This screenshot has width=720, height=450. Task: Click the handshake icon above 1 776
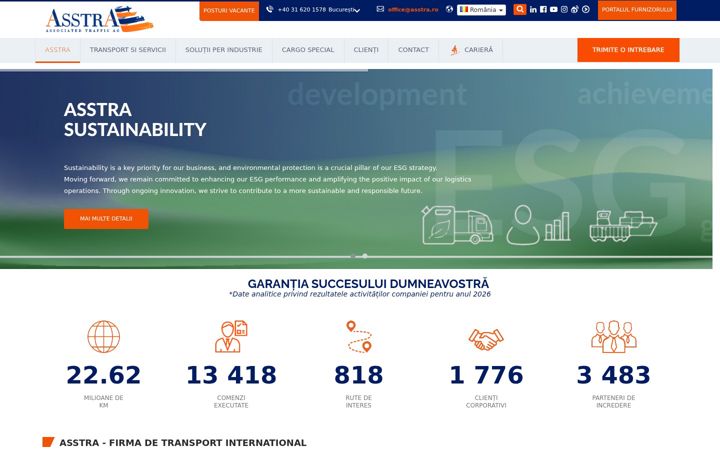point(486,339)
